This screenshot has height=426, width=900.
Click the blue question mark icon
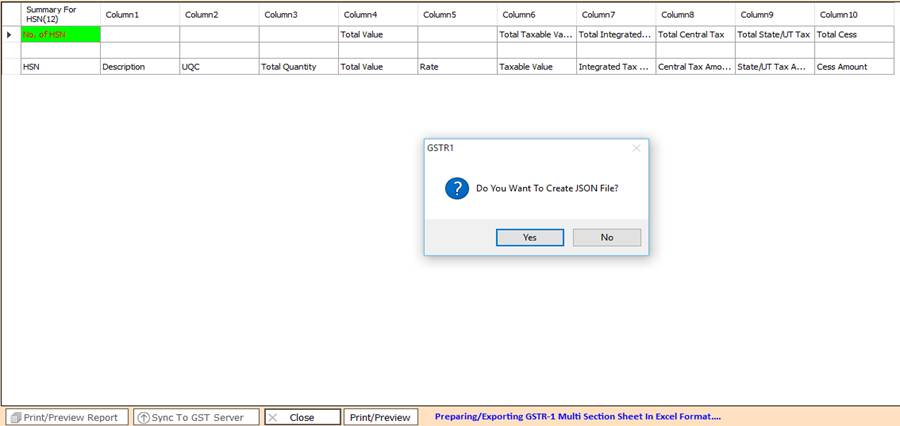[457, 188]
